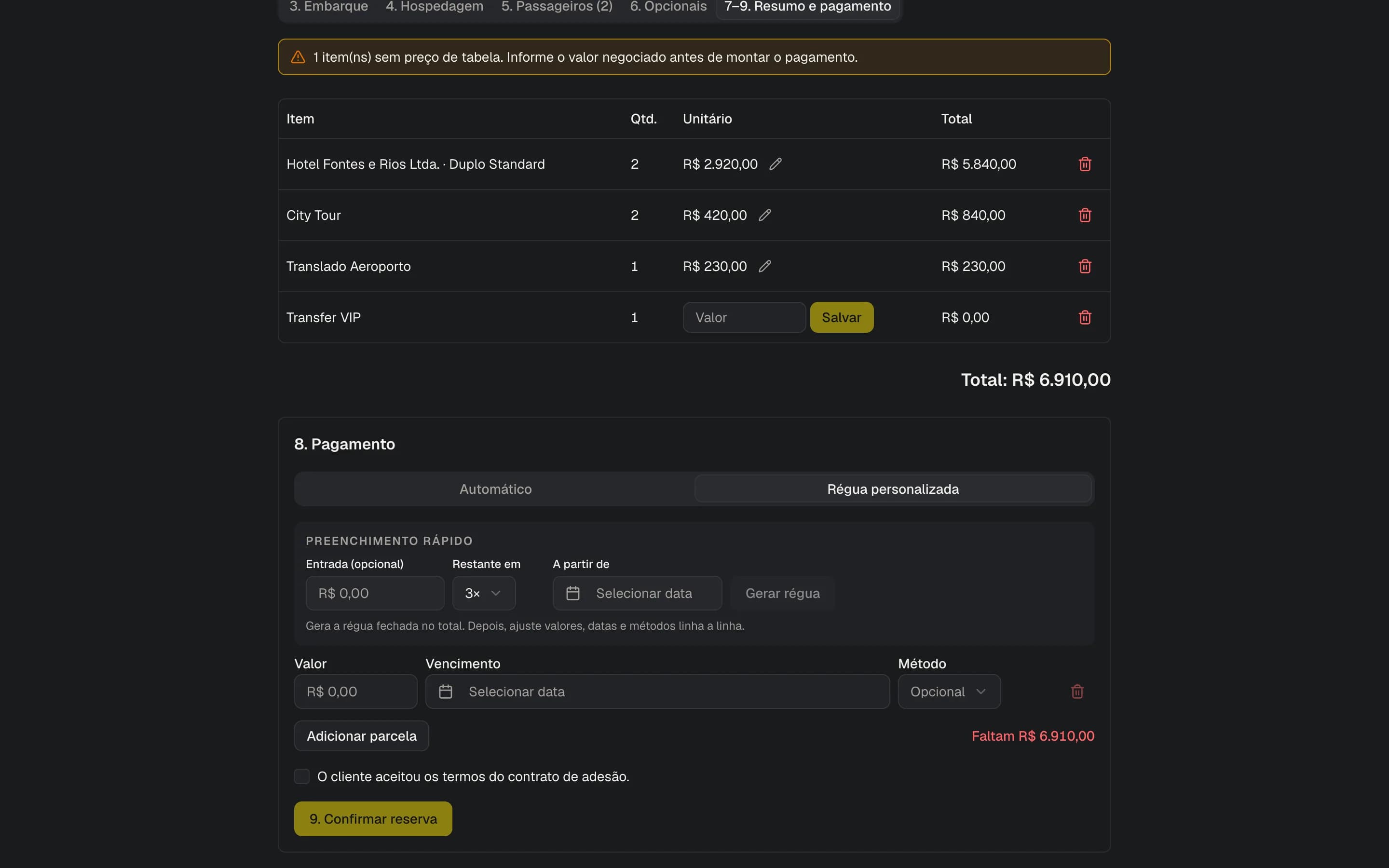Remove the payment installment row trash icon
Viewport: 1389px width, 868px height.
(1077, 691)
